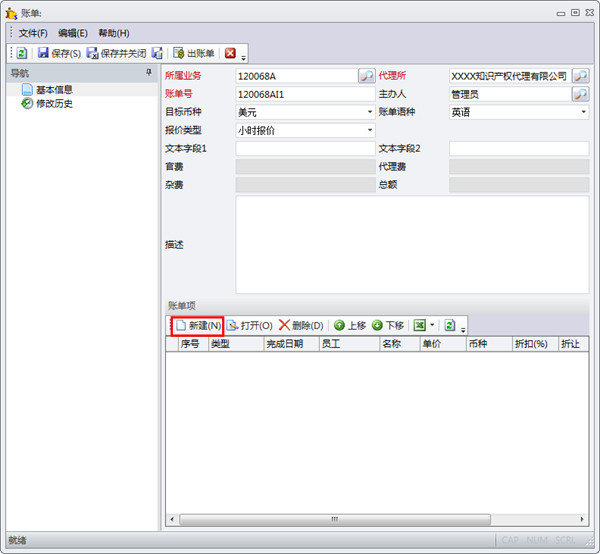Click the 主办人 field showing 管理员
The width and height of the screenshot is (600, 554).
click(510, 94)
